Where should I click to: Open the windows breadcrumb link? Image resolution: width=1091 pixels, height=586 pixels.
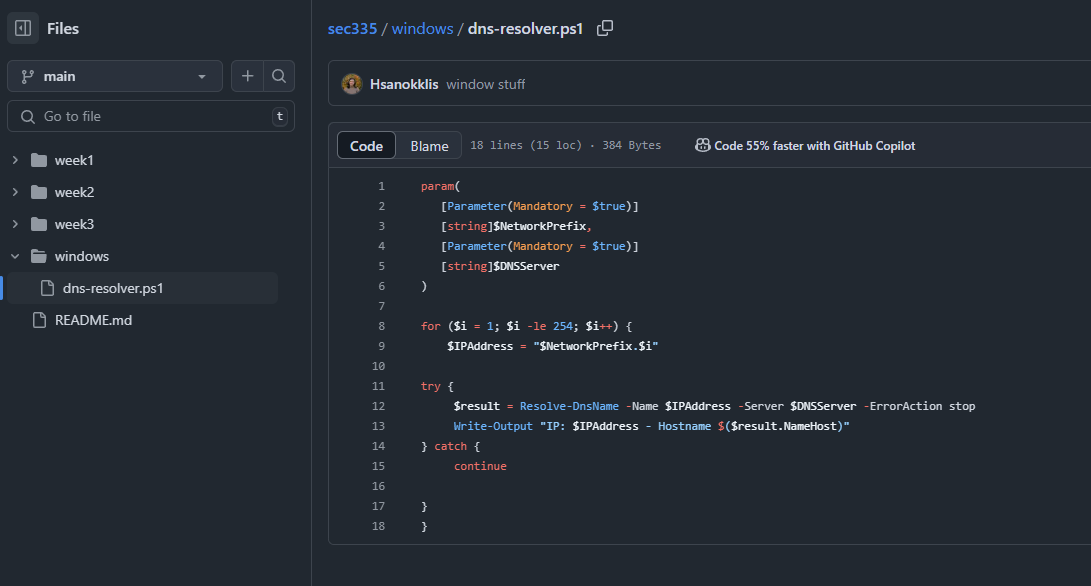pyautogui.click(x=422, y=29)
